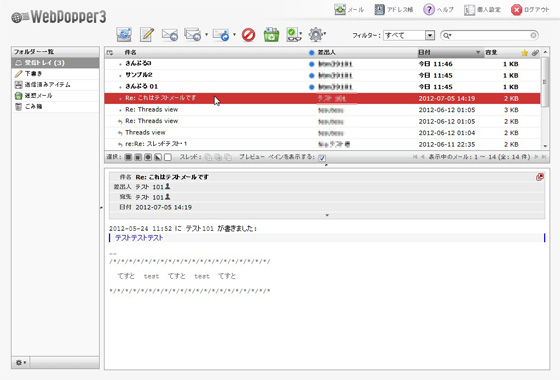Open the 受信トレイ (3) inbox folder
Image resolution: width=560 pixels, height=380 pixels.
[x=55, y=63]
